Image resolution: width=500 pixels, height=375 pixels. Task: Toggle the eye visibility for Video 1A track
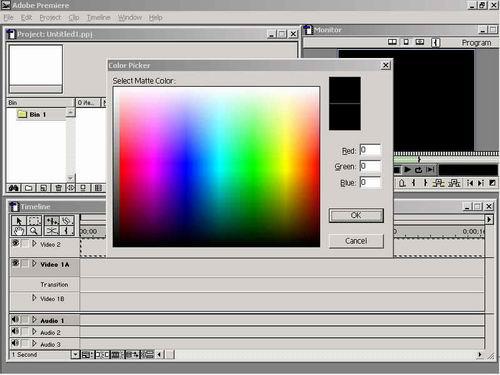coord(15,263)
